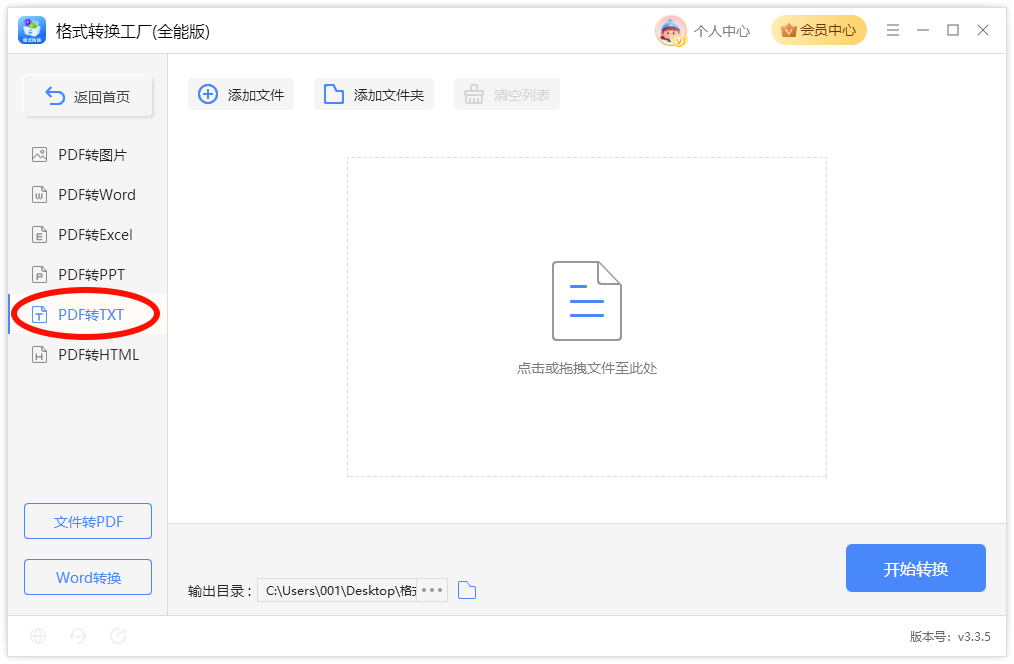1014x664 pixels.
Task: Minimize the window
Action: coord(923,30)
